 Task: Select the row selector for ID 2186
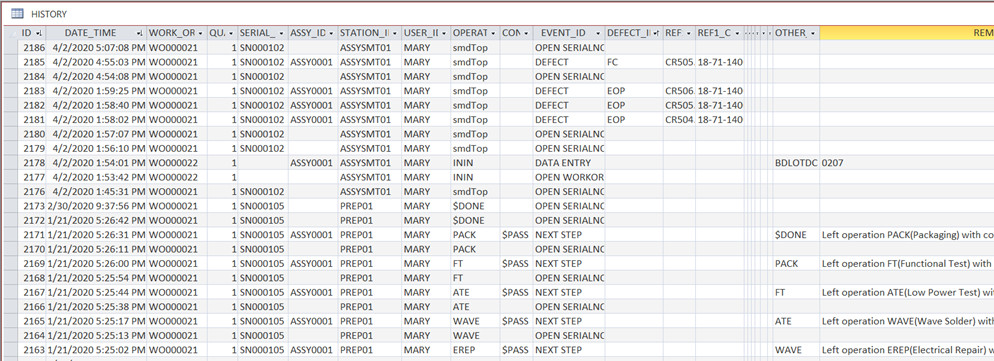click(x=10, y=48)
